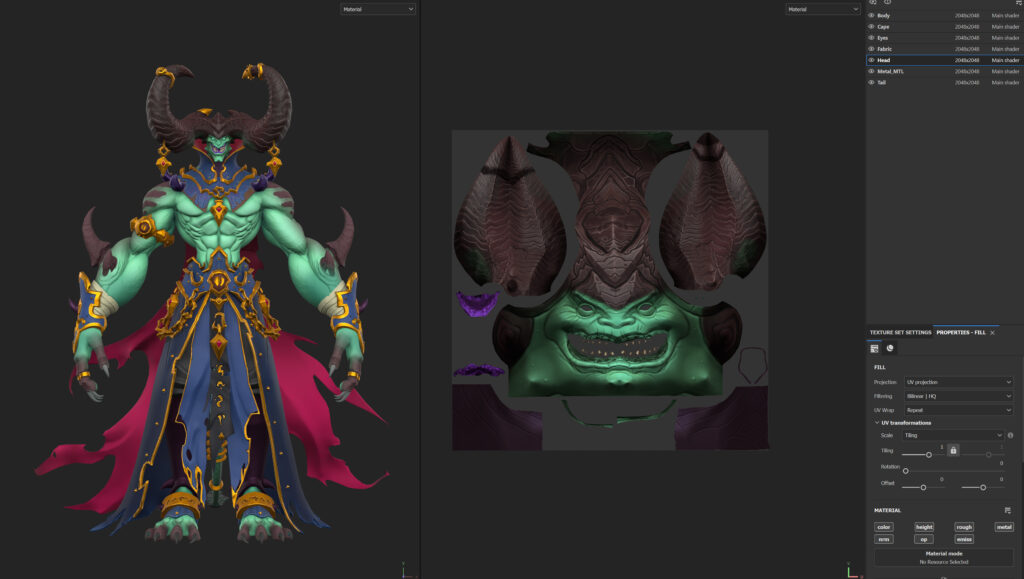Click Main shader on the Cape row
This screenshot has height=579, width=1024.
coord(1005,27)
